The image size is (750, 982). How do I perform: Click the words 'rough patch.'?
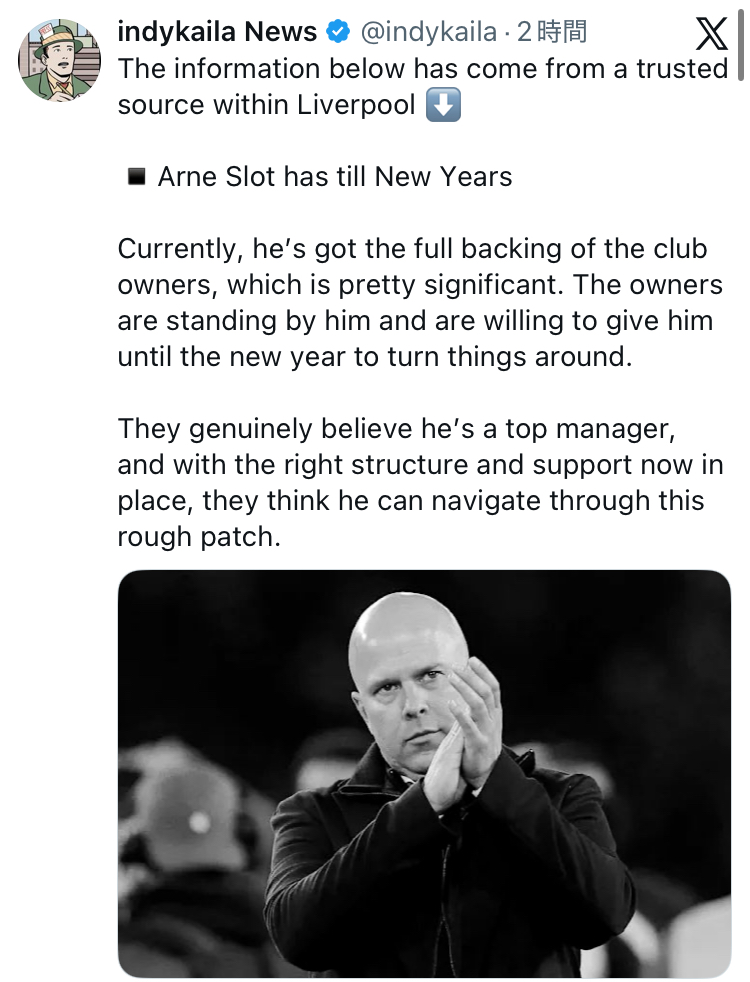tap(196, 537)
